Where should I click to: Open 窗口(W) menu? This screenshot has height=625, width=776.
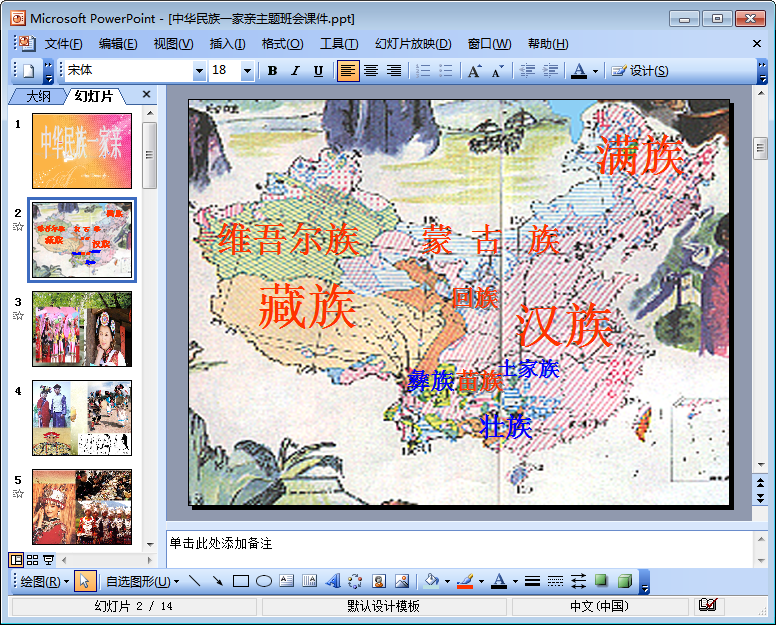[x=489, y=44]
